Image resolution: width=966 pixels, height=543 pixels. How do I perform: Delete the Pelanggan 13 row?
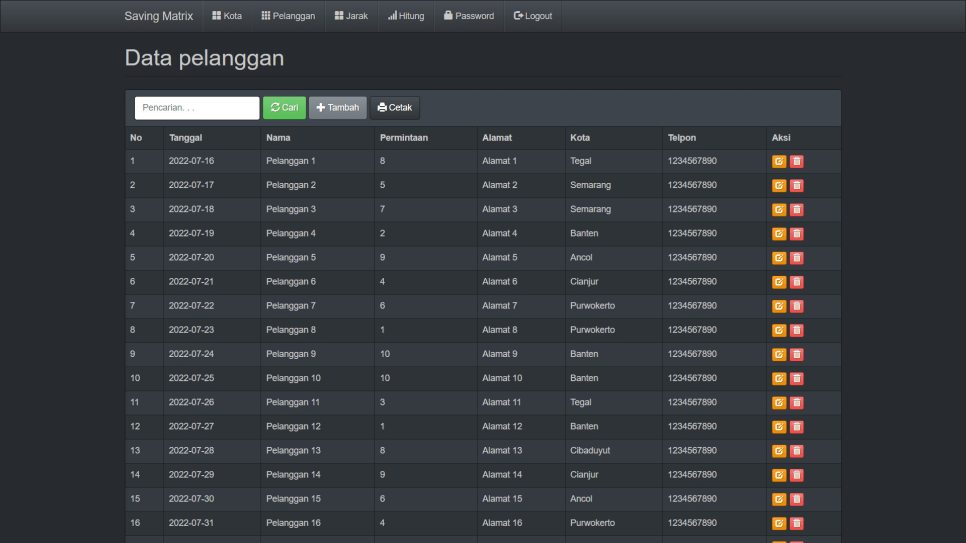[797, 451]
